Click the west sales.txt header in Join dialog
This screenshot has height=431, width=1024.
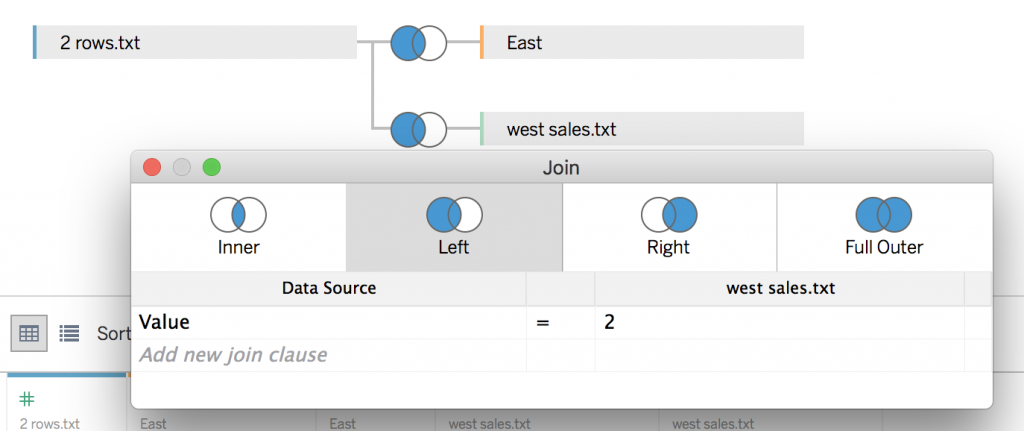point(780,288)
